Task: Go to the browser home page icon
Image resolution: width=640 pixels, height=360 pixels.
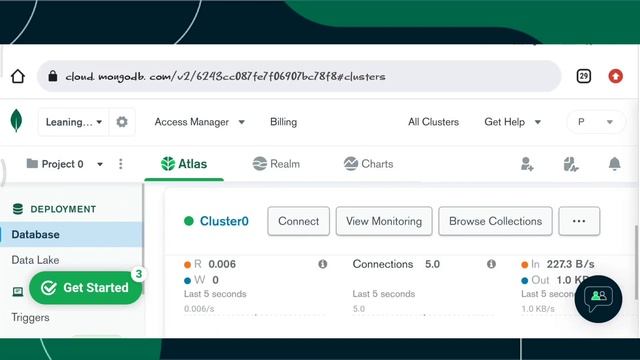Action: click(x=18, y=76)
